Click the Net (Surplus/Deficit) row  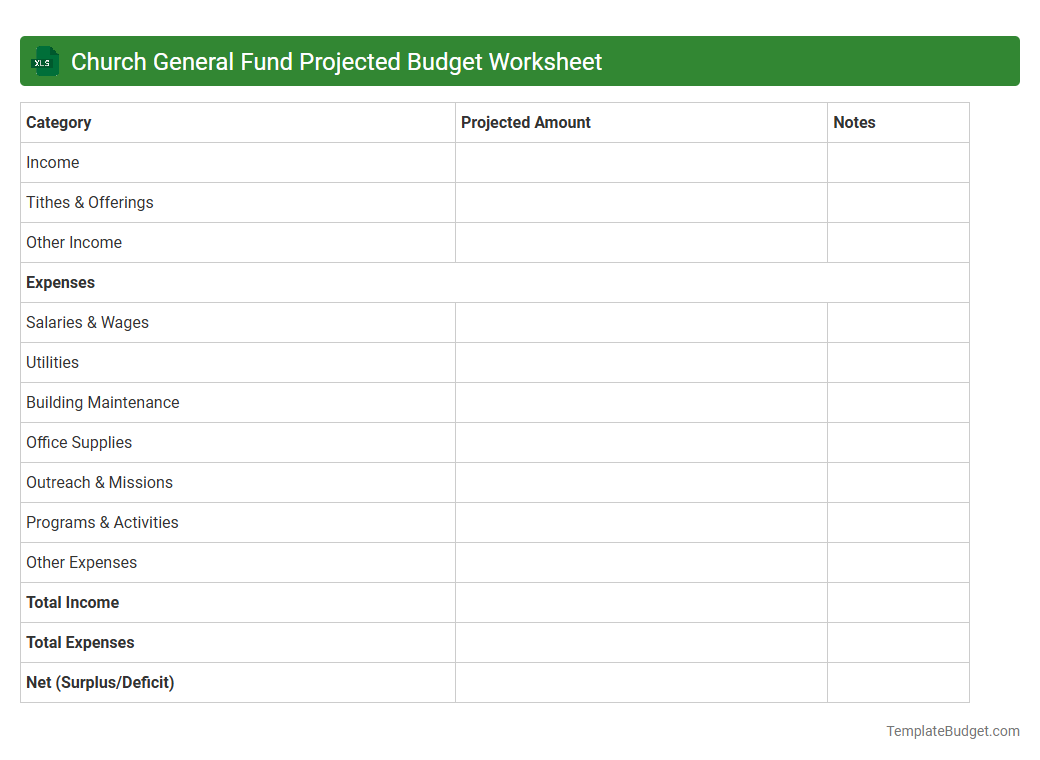pyautogui.click(x=100, y=682)
